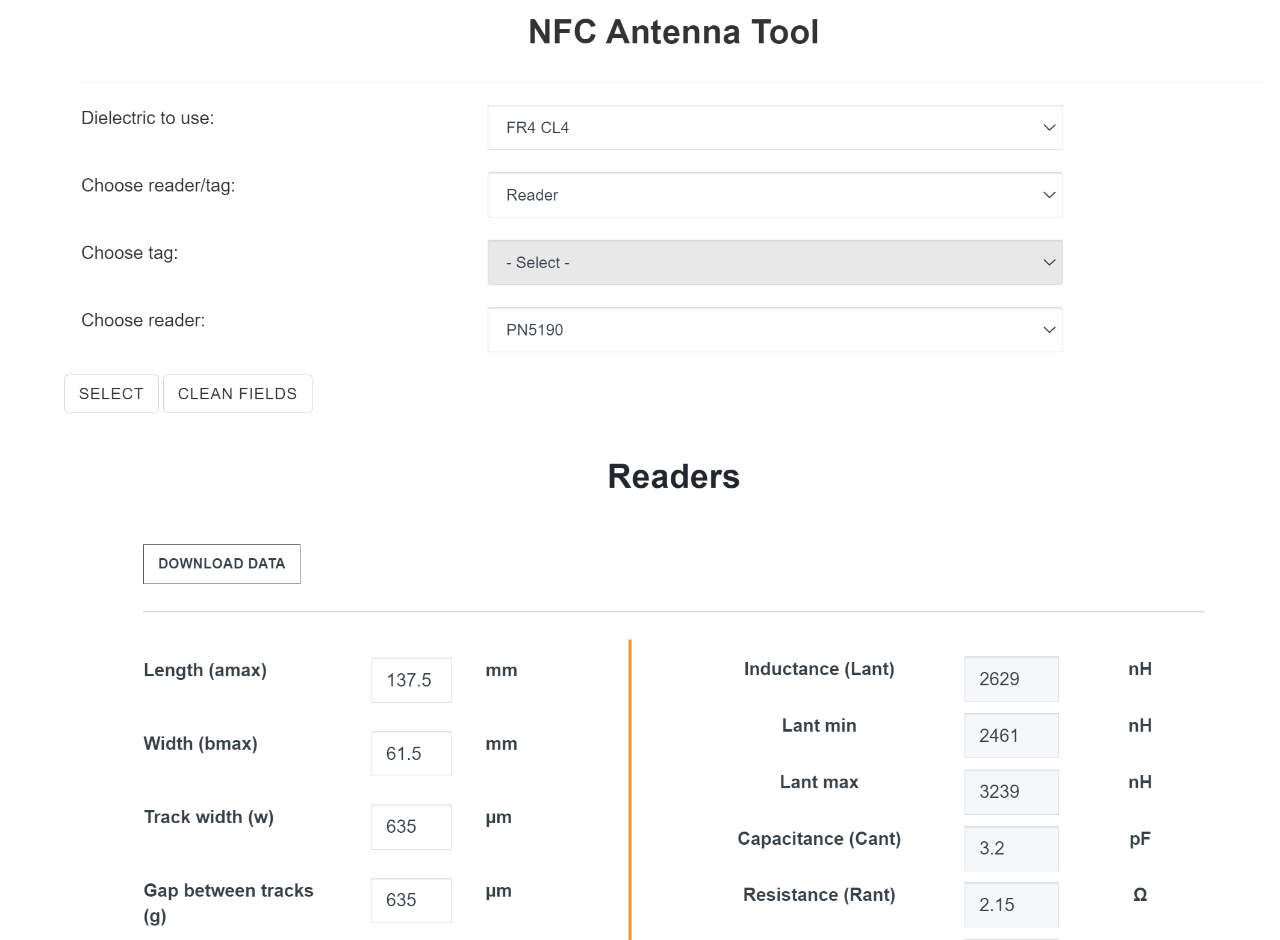1280x940 pixels.
Task: Select the Track width (w) field
Action: [x=411, y=827]
